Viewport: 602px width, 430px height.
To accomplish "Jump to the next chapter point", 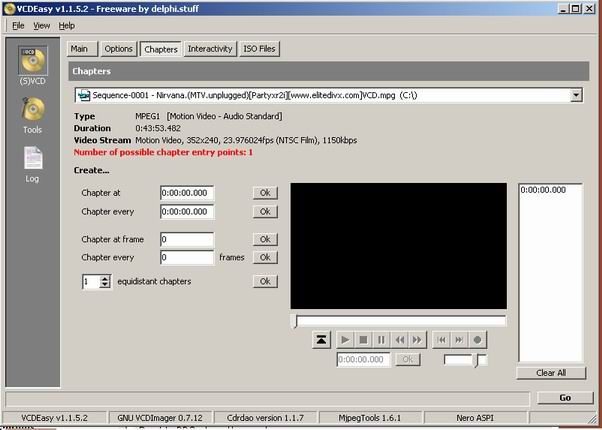I will pos(459,340).
